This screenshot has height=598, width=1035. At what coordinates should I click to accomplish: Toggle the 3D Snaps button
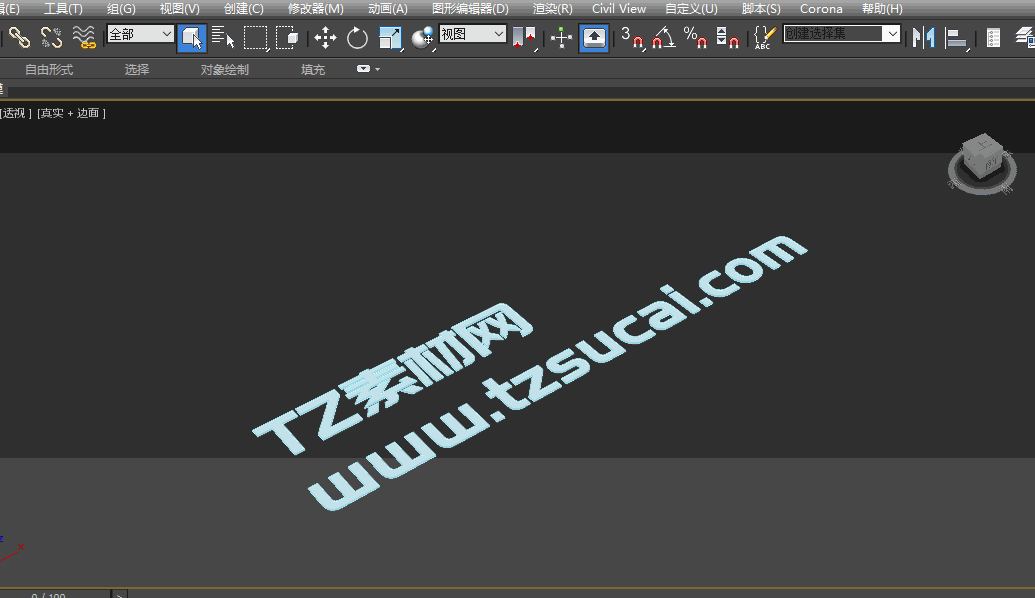(x=632, y=38)
